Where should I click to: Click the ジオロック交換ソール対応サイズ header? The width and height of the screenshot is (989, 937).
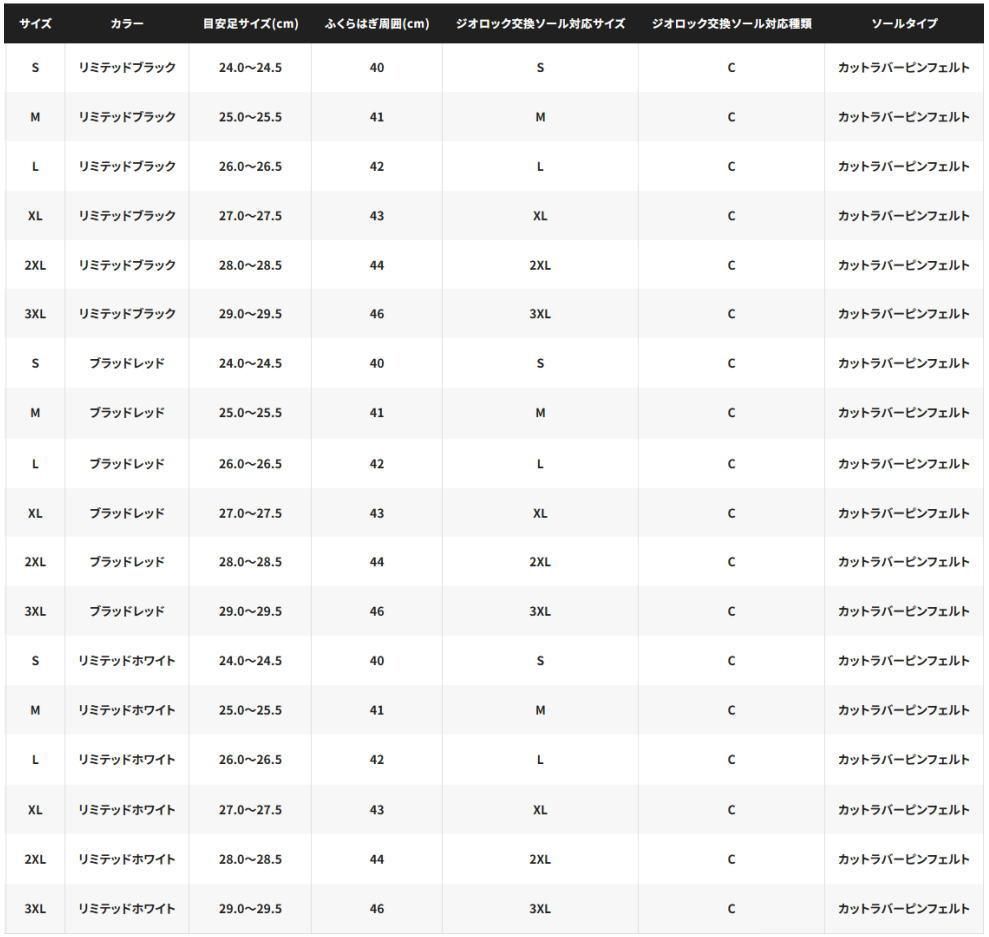click(x=540, y=23)
